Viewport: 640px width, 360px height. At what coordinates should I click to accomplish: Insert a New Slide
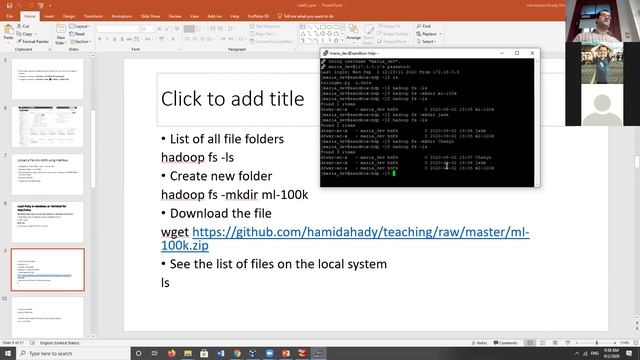(60, 34)
